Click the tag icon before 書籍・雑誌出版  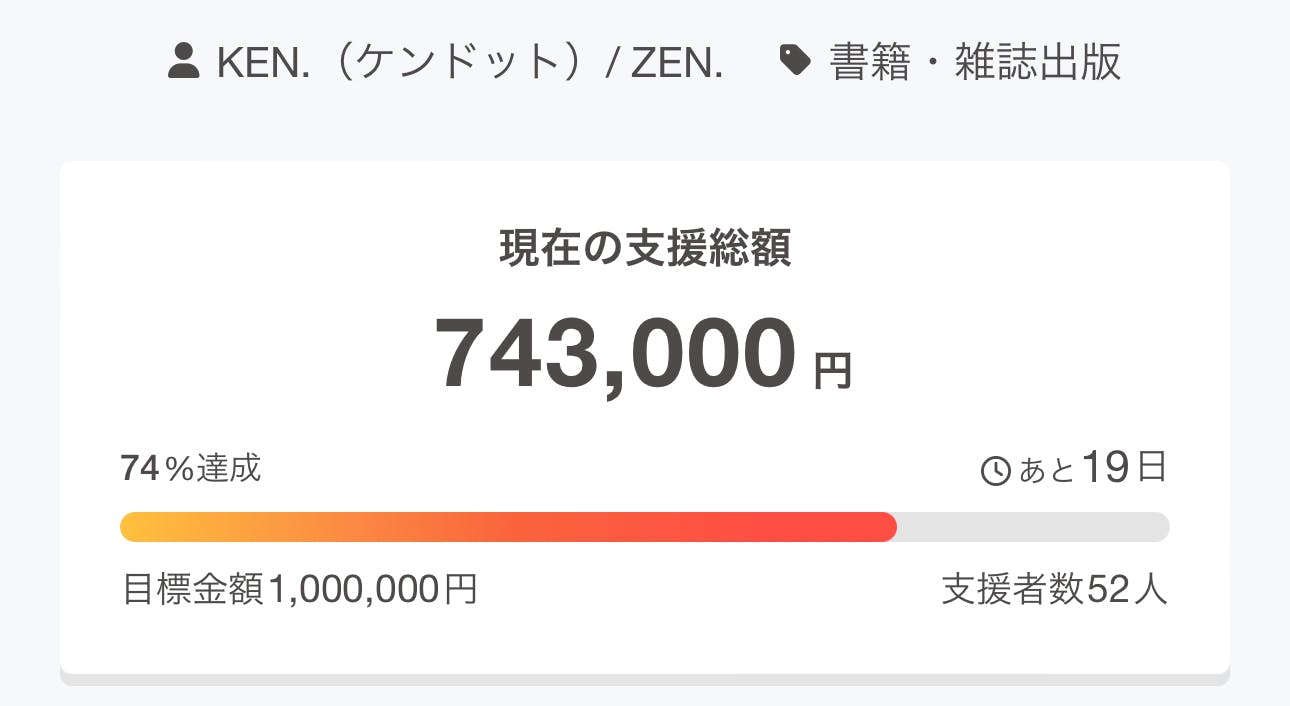795,62
